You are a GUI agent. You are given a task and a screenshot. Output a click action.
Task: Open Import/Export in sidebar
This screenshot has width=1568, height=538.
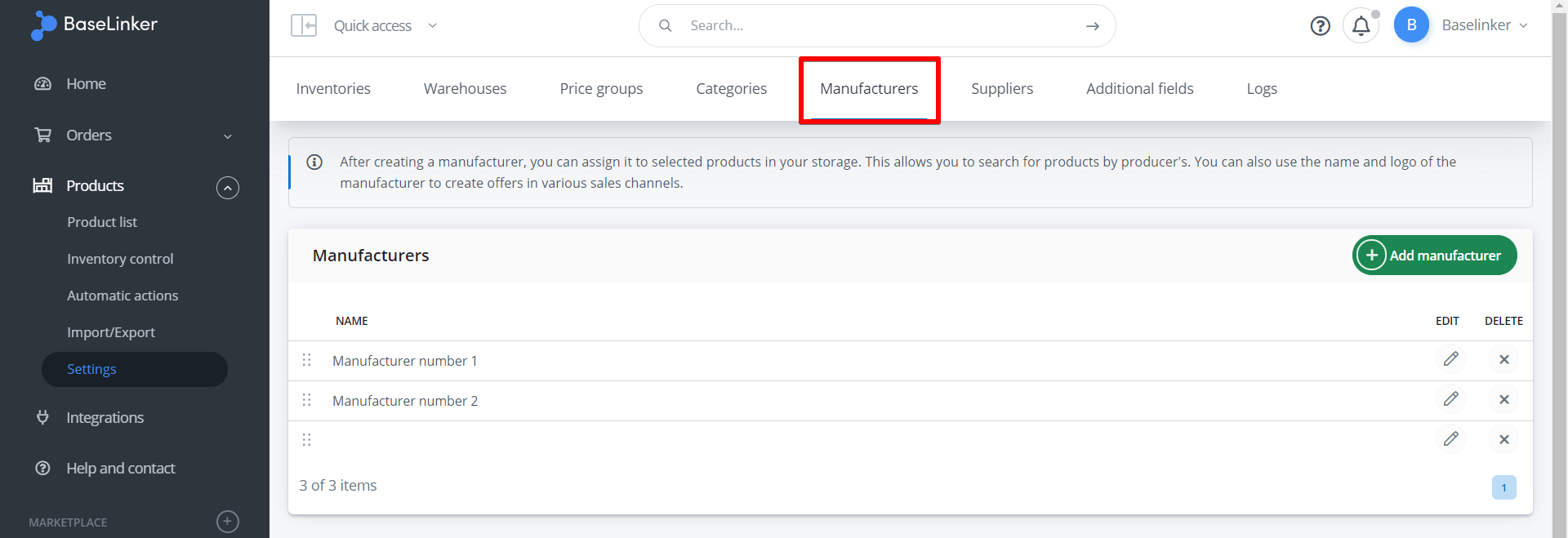point(111,332)
